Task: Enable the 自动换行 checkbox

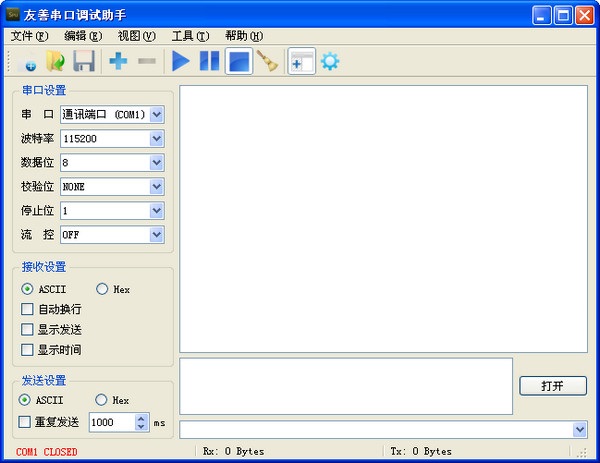Action: (x=28, y=309)
